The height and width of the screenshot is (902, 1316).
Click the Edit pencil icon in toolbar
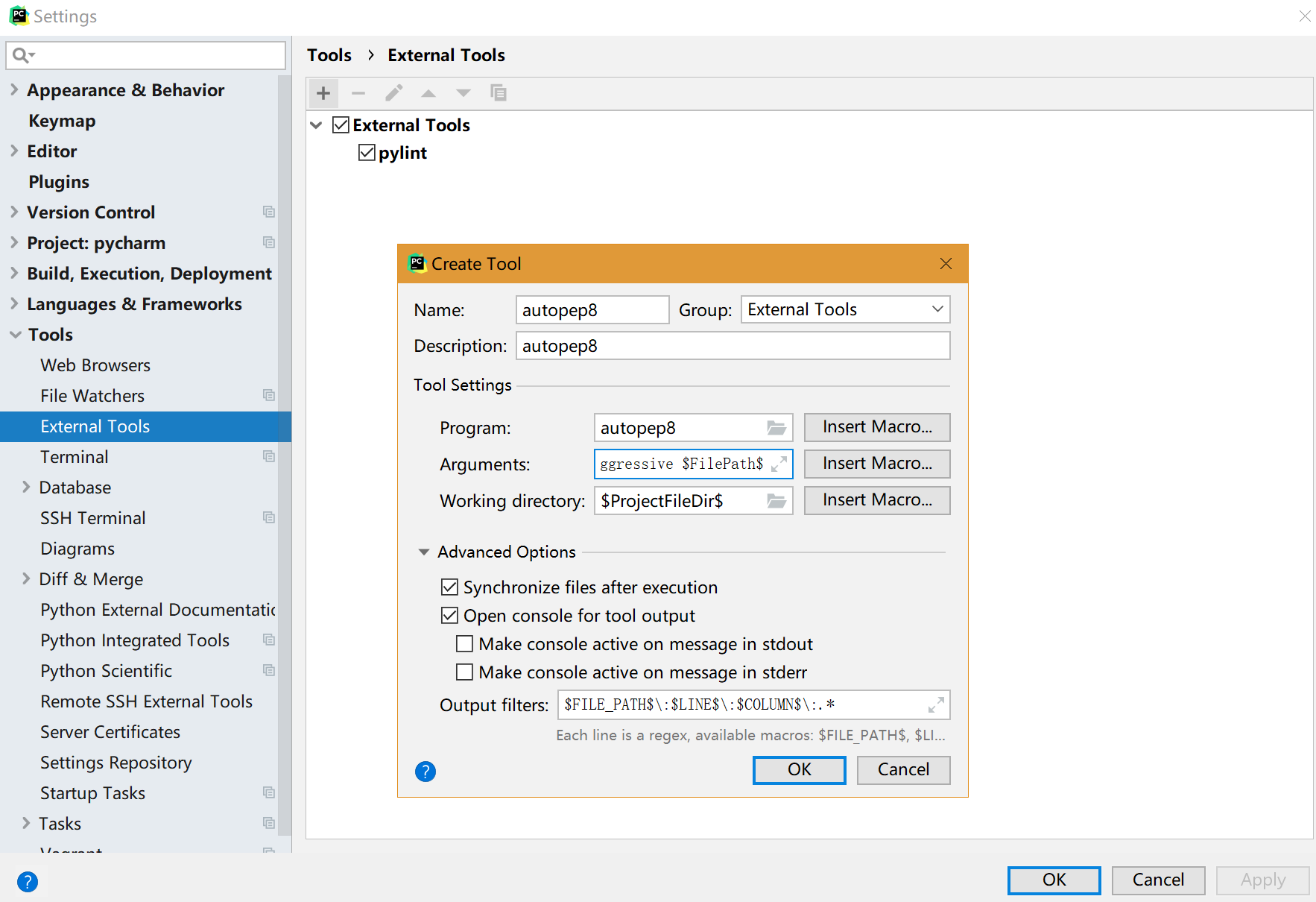tap(393, 93)
